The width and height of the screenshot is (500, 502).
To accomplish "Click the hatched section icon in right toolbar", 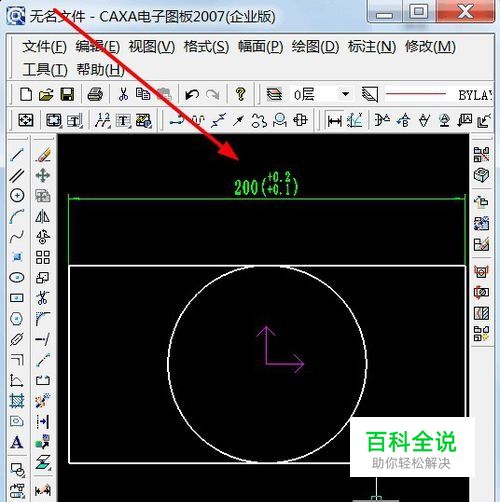I will pos(481,313).
